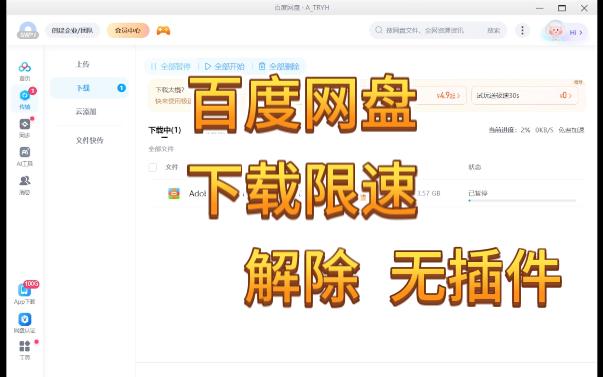Open the home (首页) sidebar icon
603x377 pixels.
pos(25,68)
